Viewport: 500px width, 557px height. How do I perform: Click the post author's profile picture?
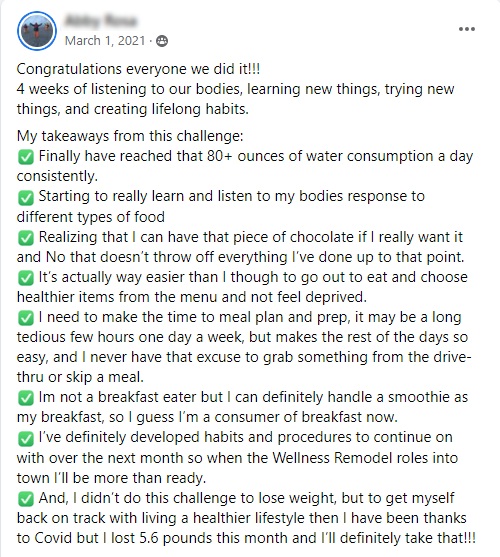tap(37, 31)
